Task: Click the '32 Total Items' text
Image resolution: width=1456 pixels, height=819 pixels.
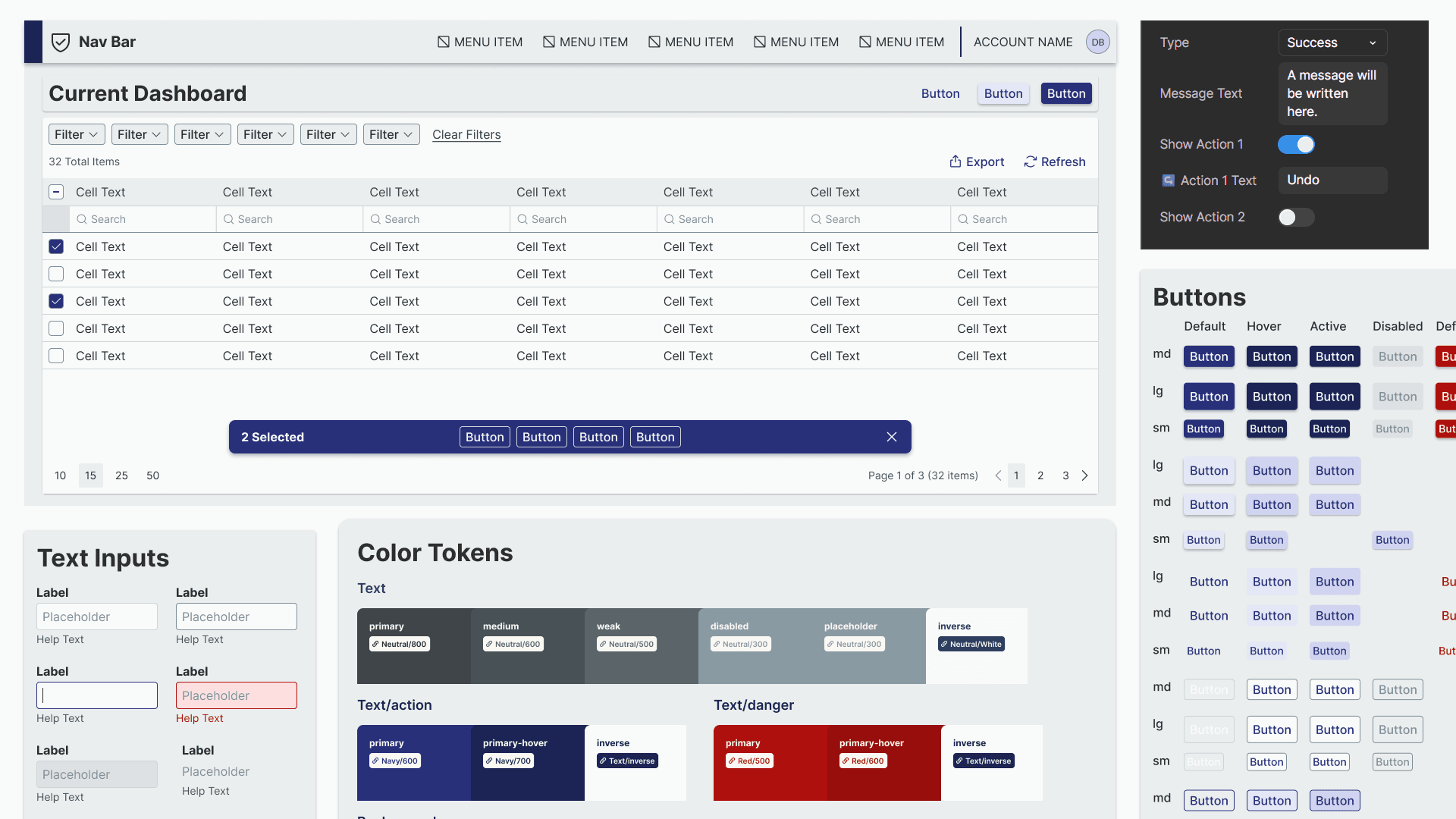Action: pos(84,162)
